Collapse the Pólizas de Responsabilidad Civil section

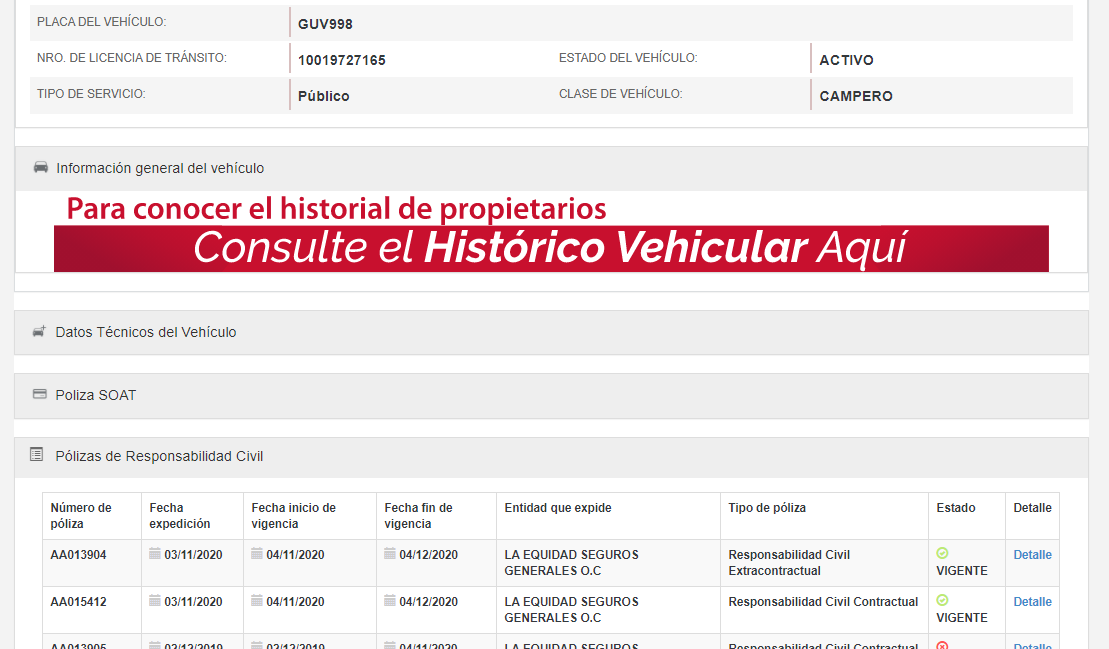pyautogui.click(x=159, y=456)
